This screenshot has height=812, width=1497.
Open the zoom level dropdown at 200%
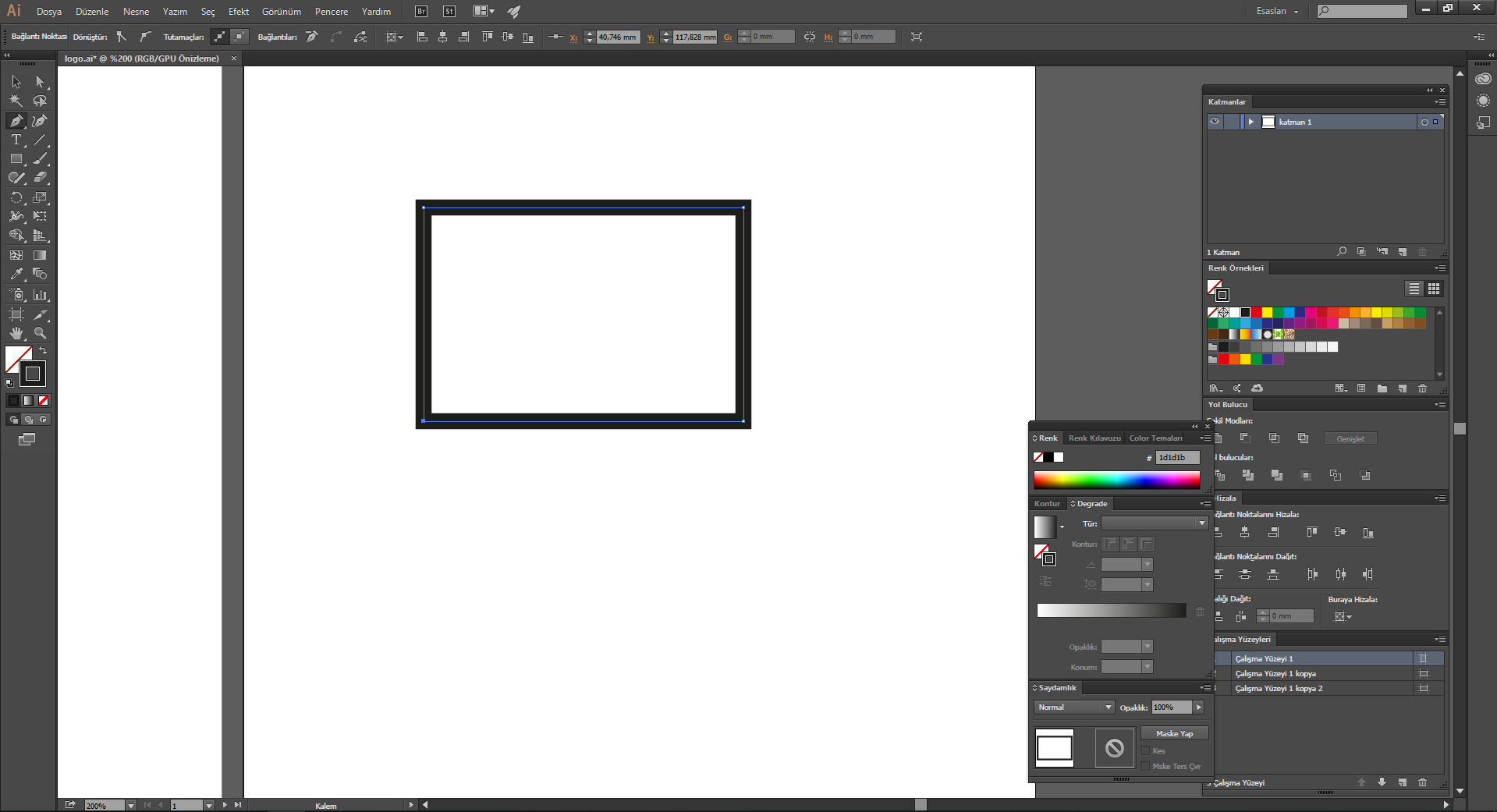(130, 805)
